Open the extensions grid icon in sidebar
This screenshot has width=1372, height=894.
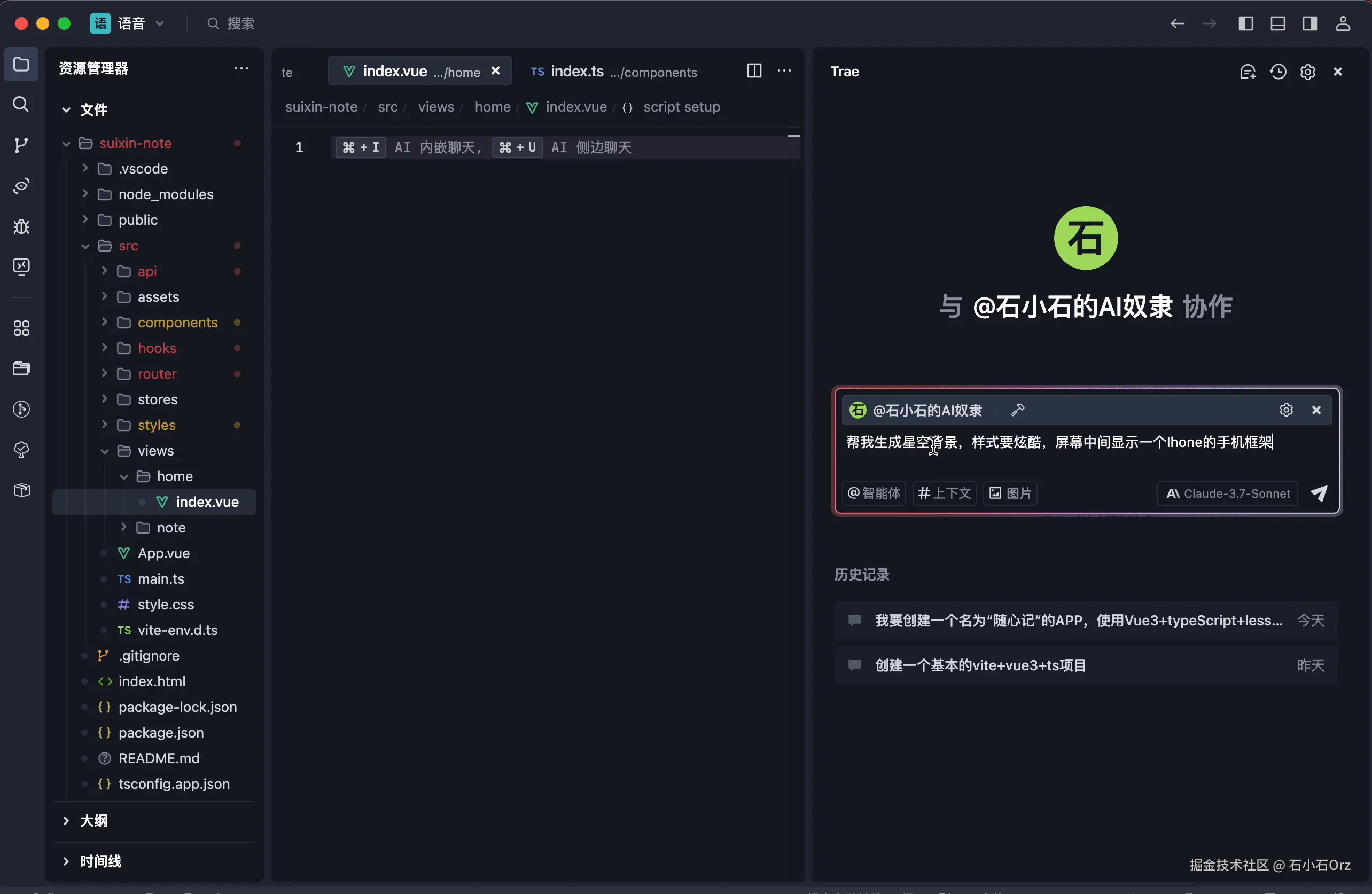(x=21, y=328)
